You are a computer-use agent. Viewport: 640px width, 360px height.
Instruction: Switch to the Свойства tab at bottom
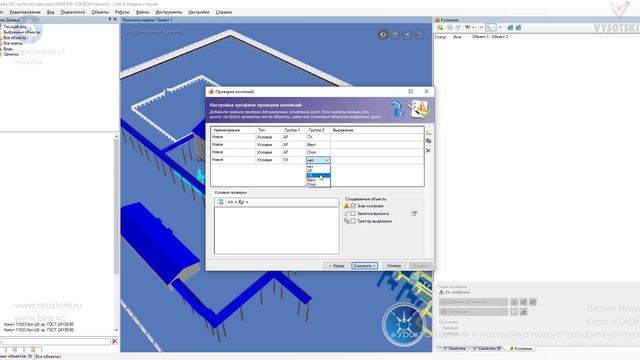[454, 349]
